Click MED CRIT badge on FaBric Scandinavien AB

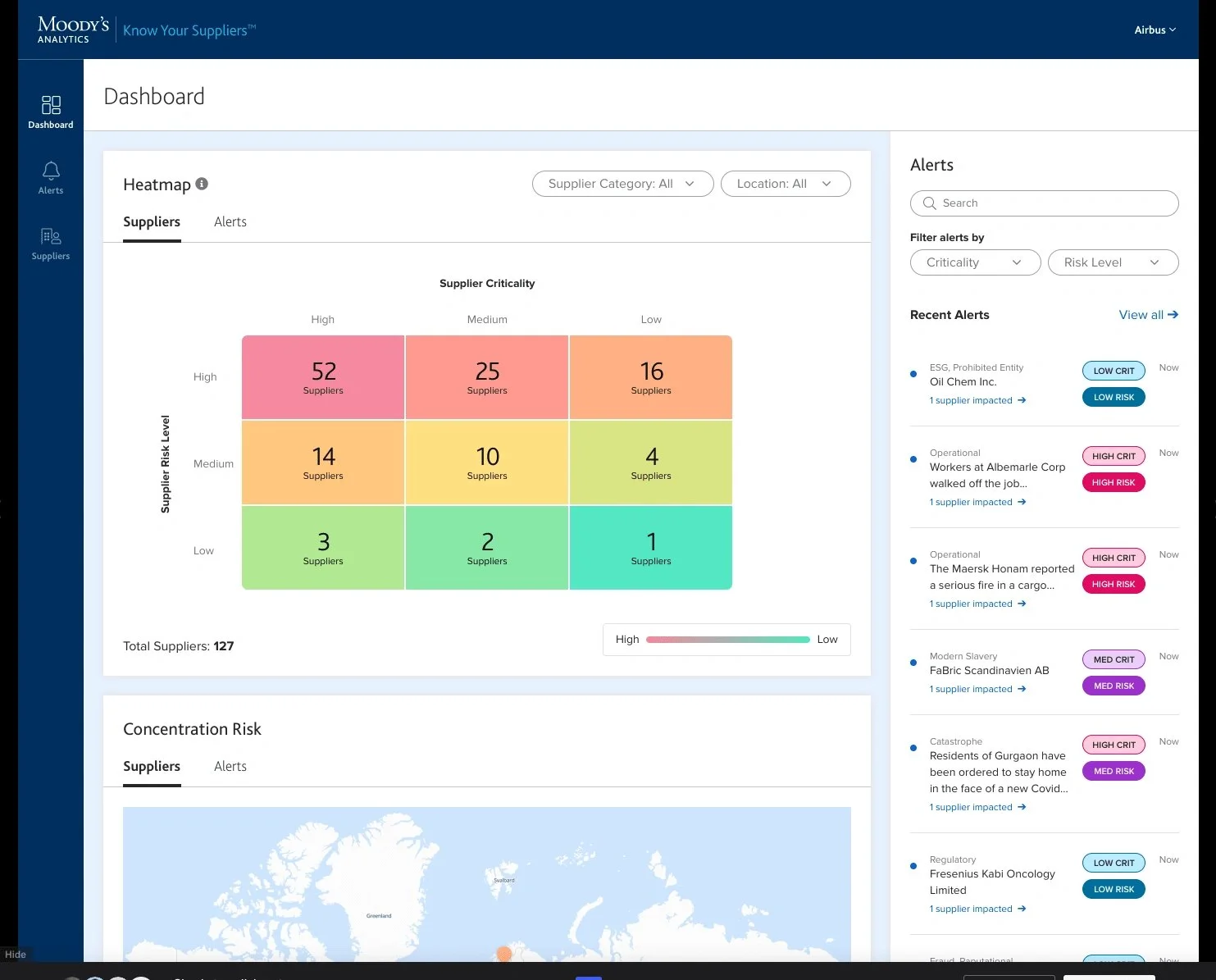click(1114, 659)
